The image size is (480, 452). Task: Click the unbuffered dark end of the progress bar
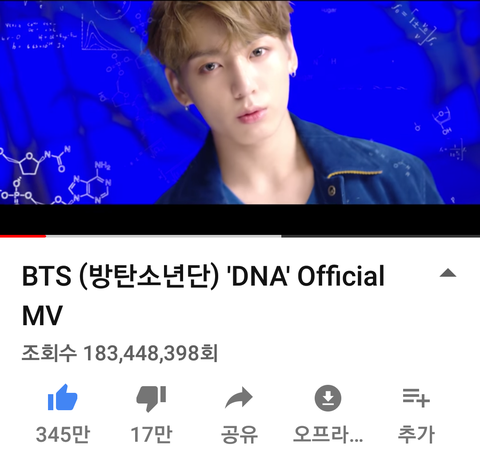point(381,236)
